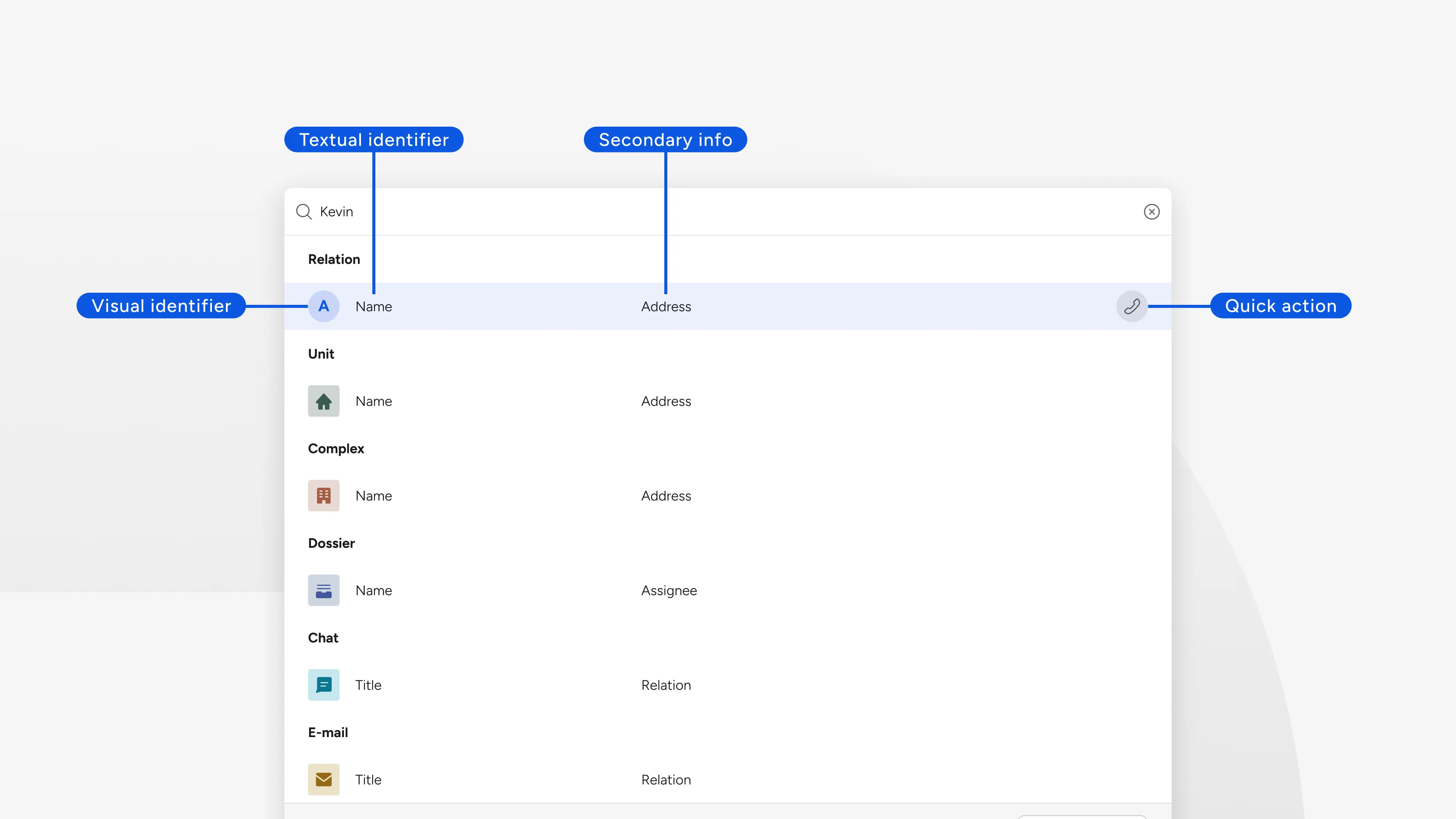Open the chat bubble icon under Chat
This screenshot has height=819, width=1456.
pos(324,684)
